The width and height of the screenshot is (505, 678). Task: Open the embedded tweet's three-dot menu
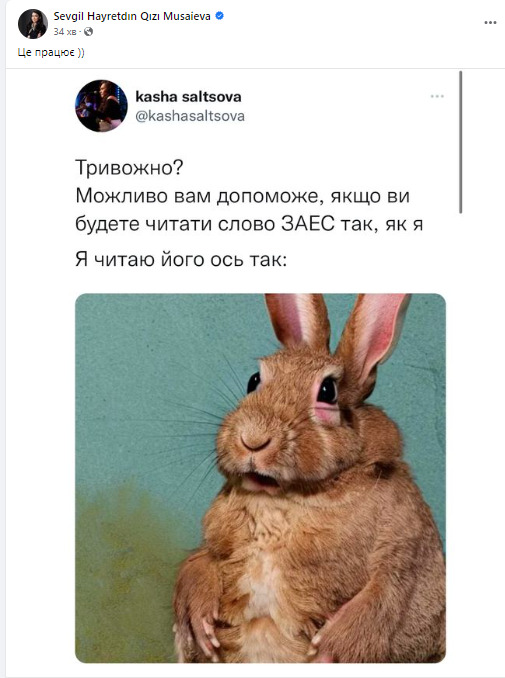(437, 96)
